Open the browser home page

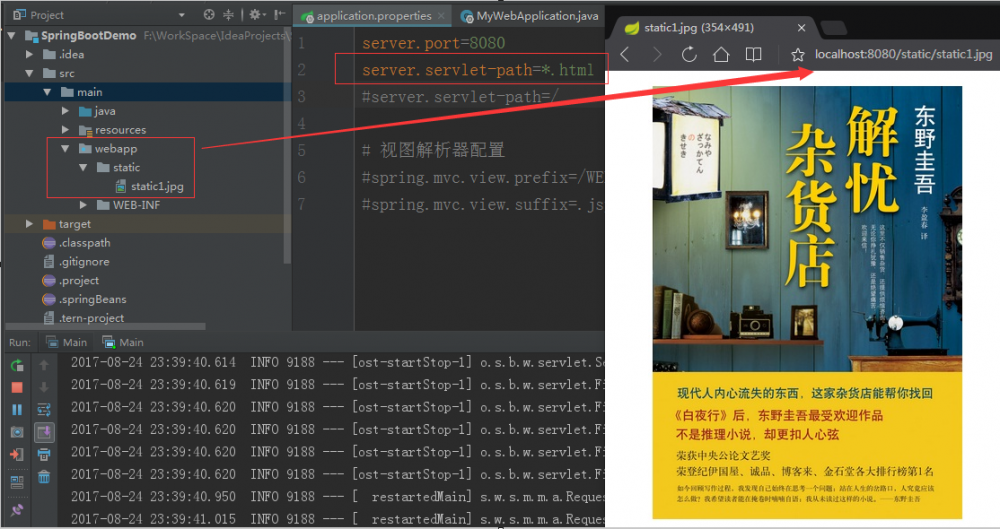721,55
